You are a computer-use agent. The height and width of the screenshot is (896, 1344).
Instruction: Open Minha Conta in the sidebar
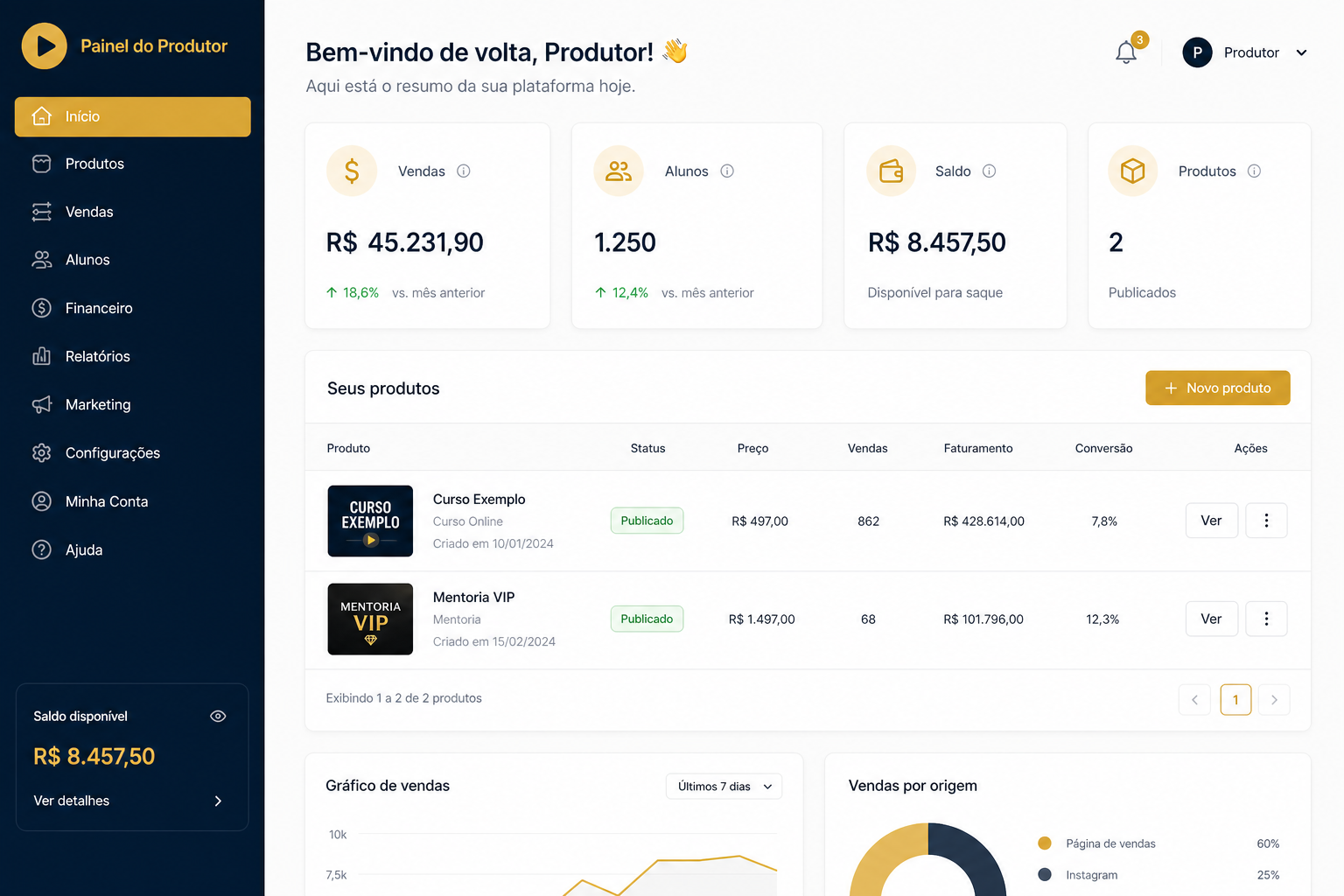[133, 501]
